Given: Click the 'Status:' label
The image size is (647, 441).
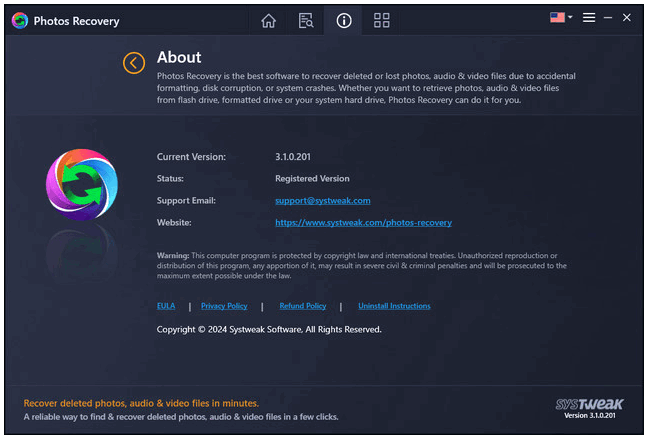Looking at the screenshot, I should [170, 179].
